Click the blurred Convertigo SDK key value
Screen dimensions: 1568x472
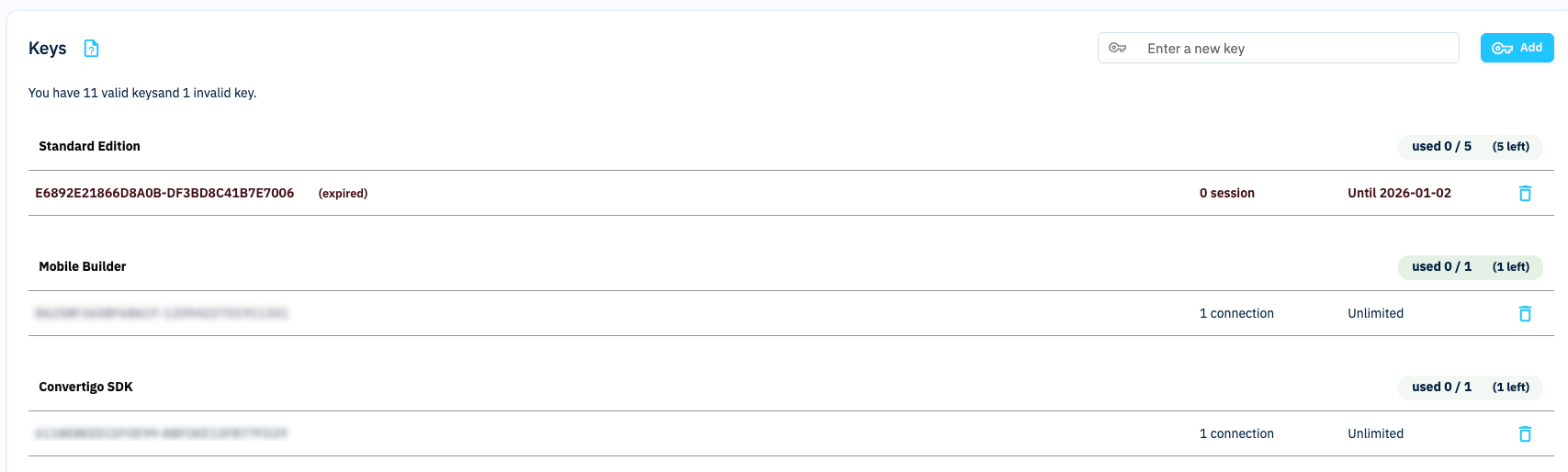pyautogui.click(x=162, y=433)
